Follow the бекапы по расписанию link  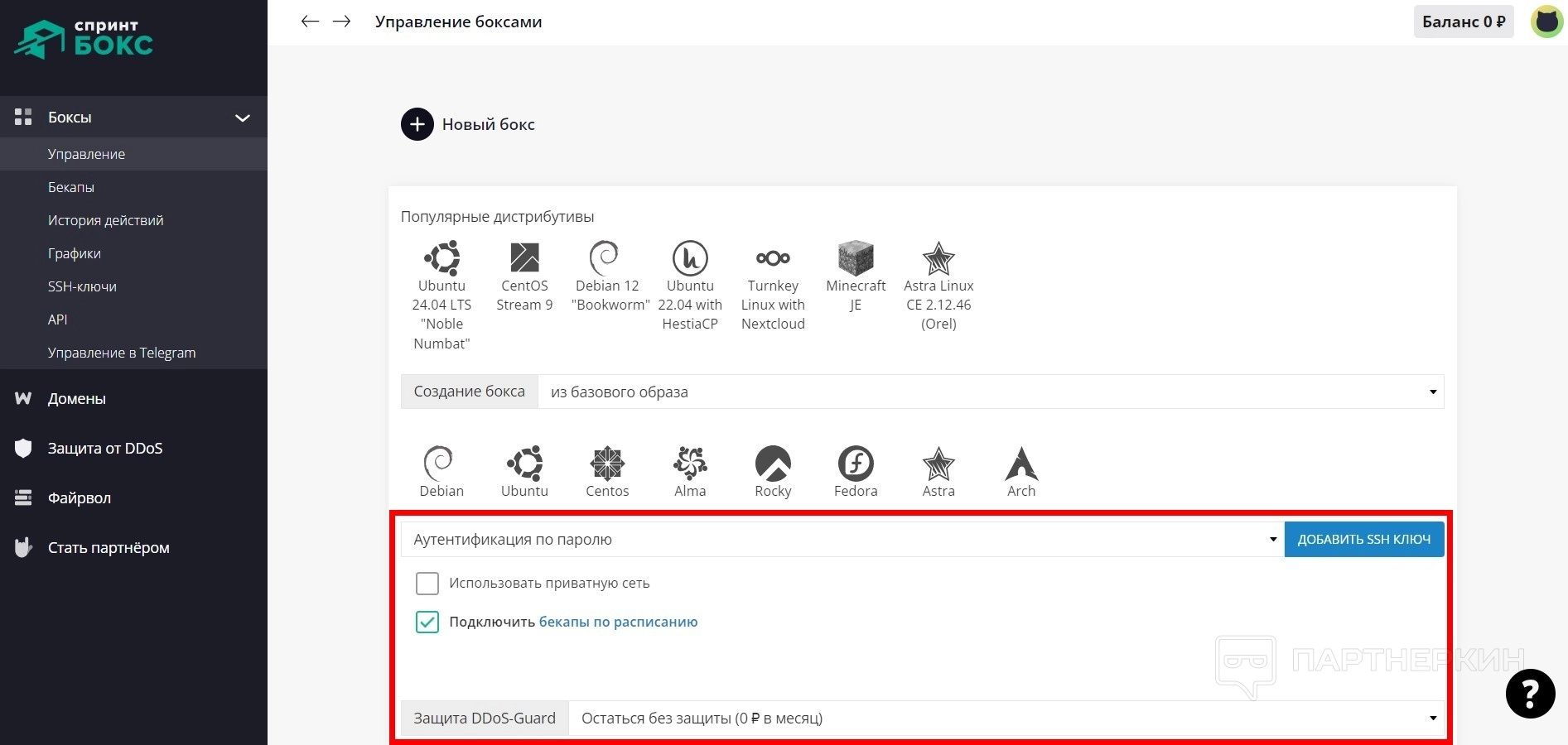tap(618, 622)
